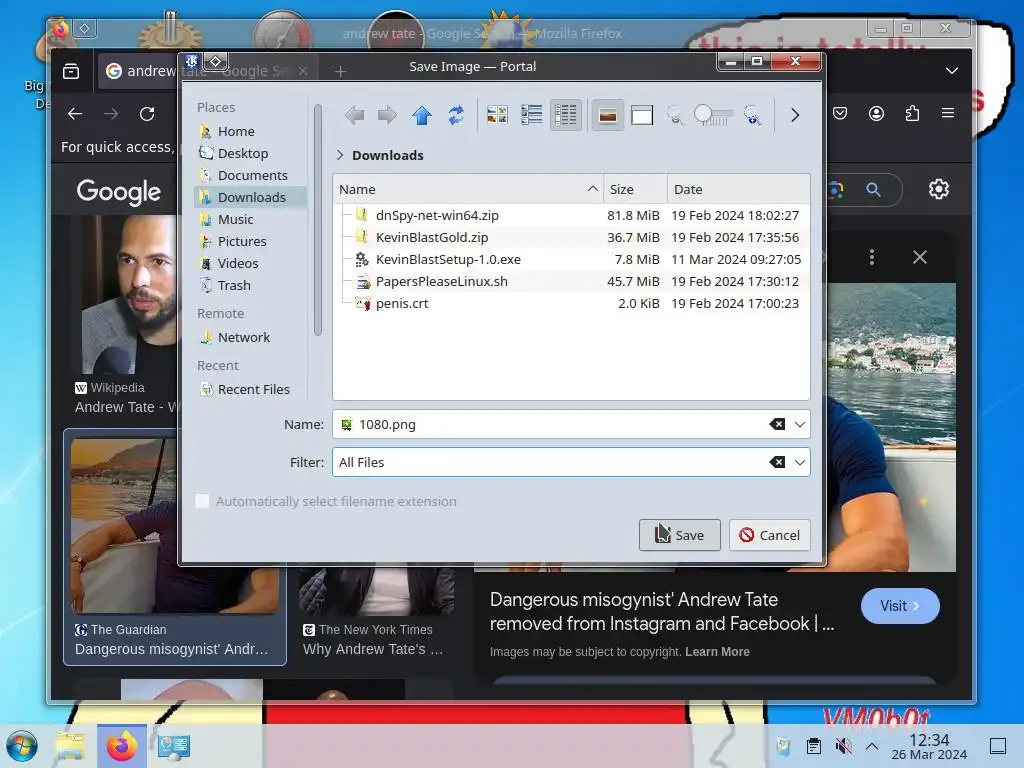Toggle automatically select filename extension checkbox
This screenshot has width=1024, height=768.
(202, 501)
